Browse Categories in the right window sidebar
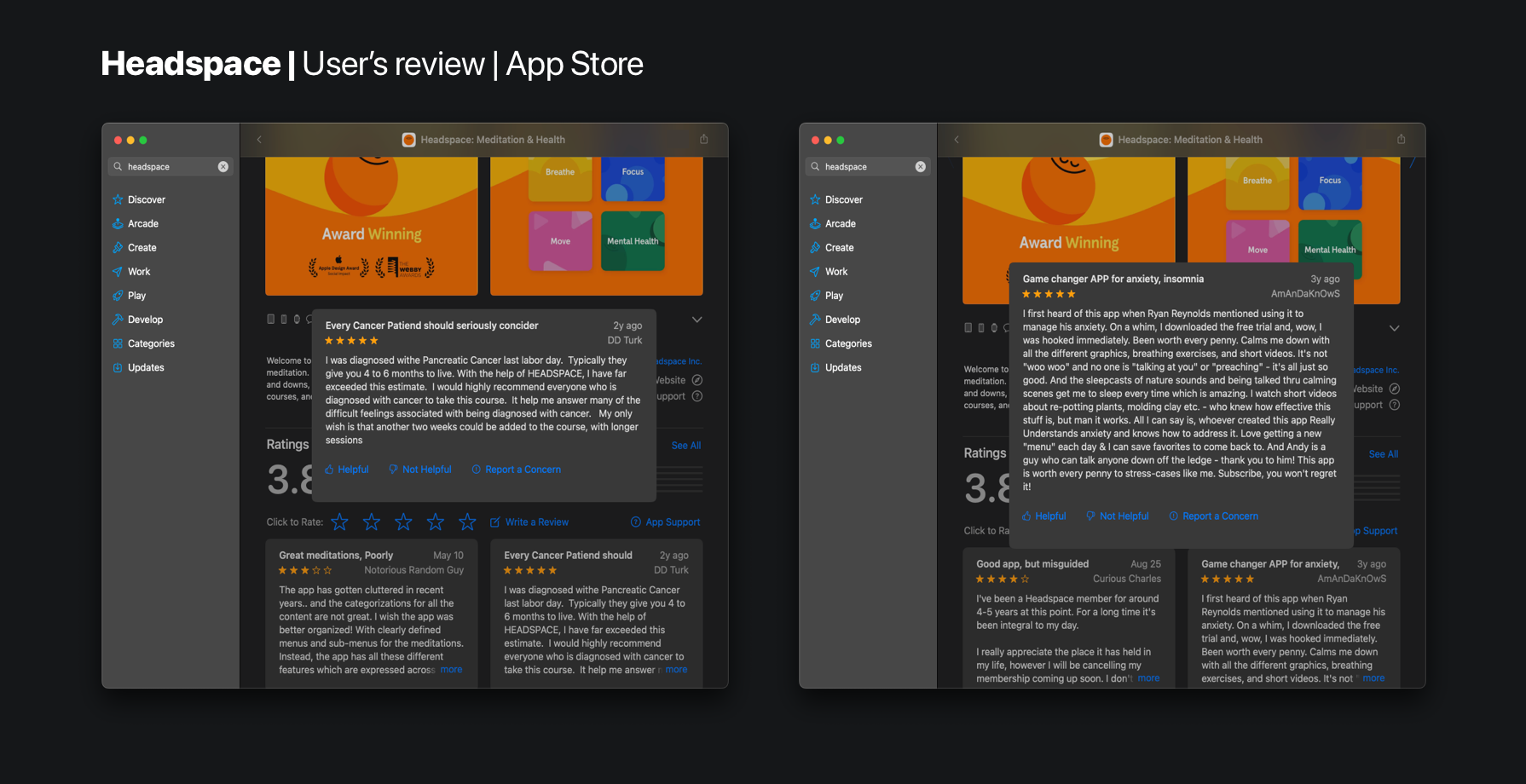Viewport: 1526px width, 784px height. 841,343
